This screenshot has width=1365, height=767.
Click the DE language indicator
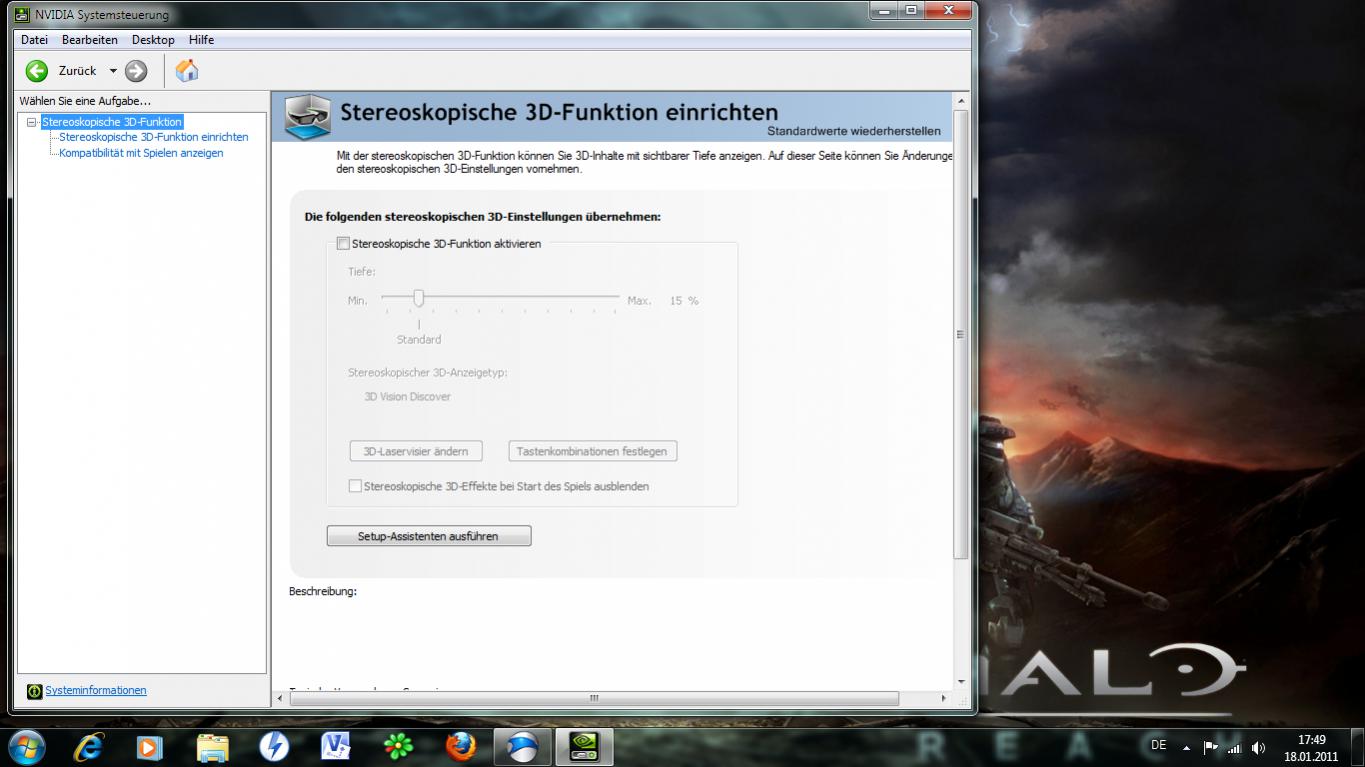point(1159,745)
